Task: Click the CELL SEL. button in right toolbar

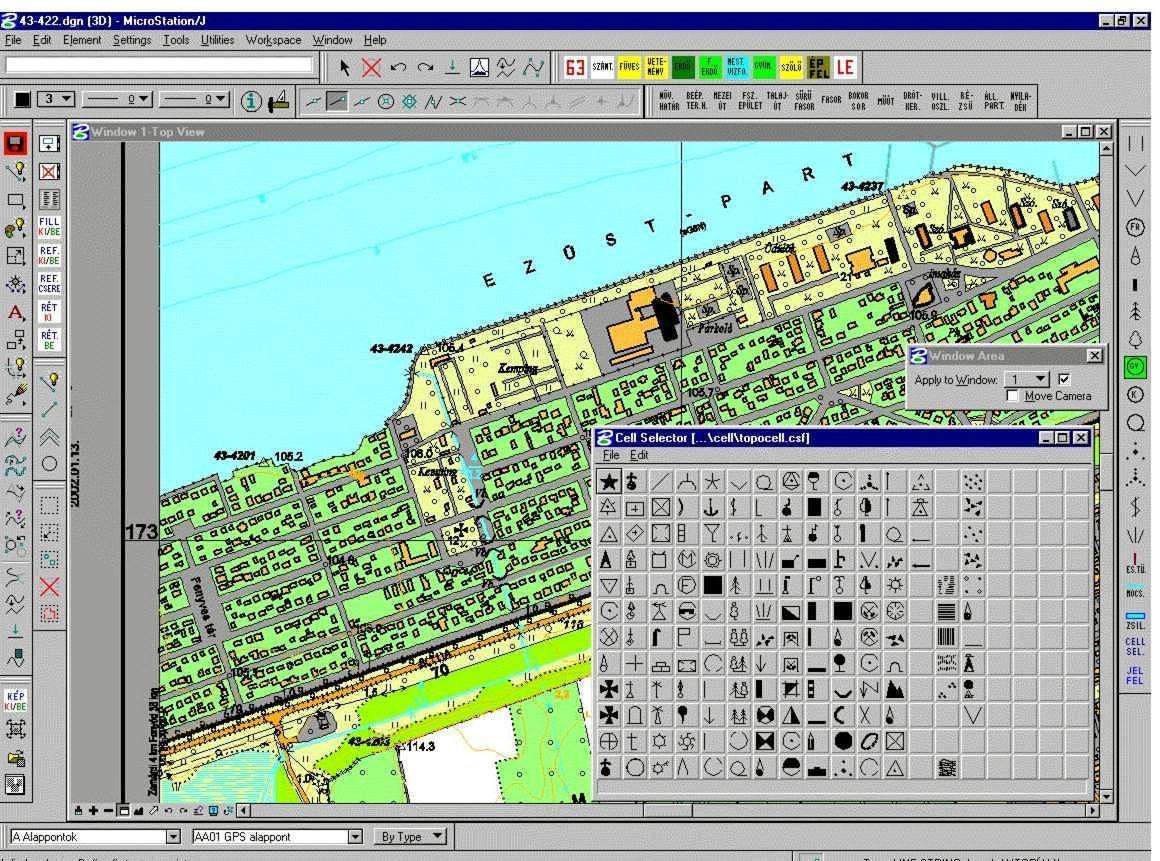Action: 1135,647
